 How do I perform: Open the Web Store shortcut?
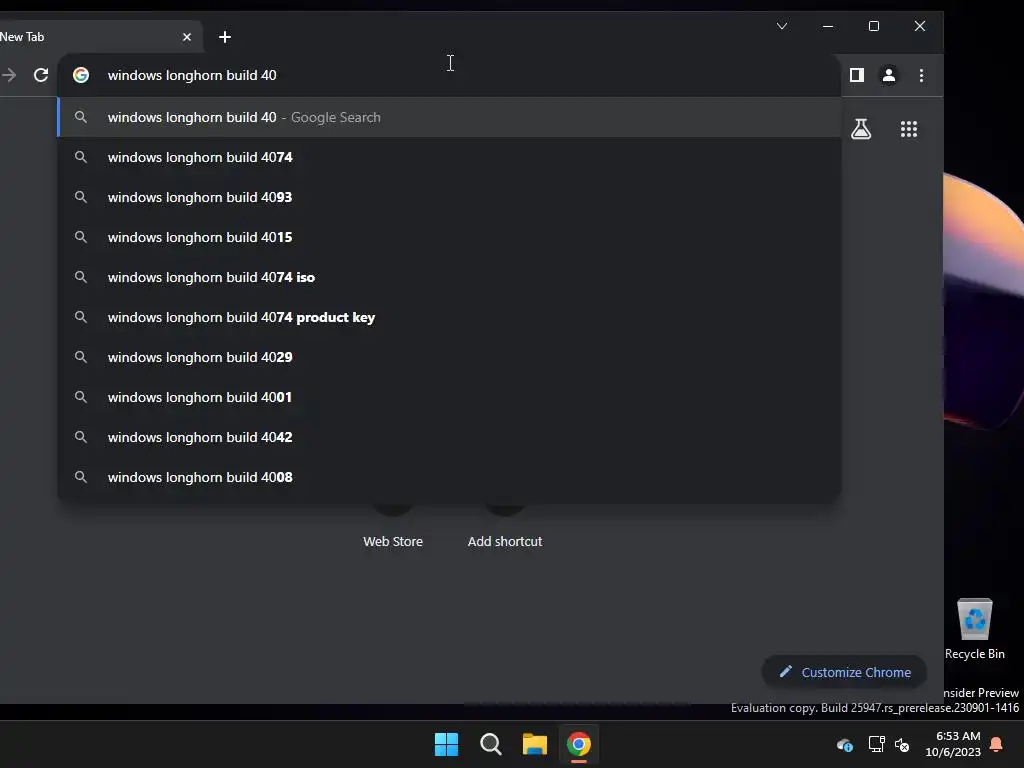[392, 541]
